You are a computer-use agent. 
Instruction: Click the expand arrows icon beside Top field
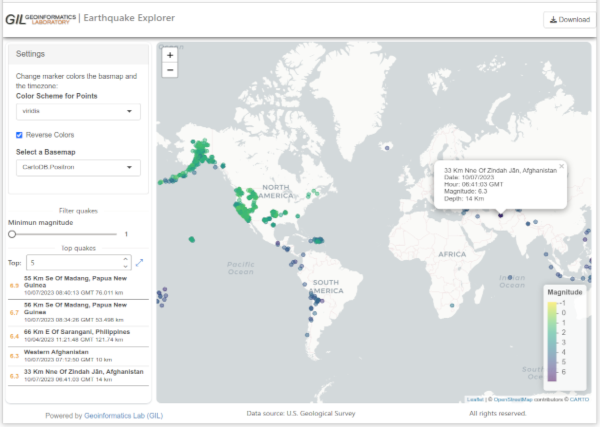click(139, 262)
